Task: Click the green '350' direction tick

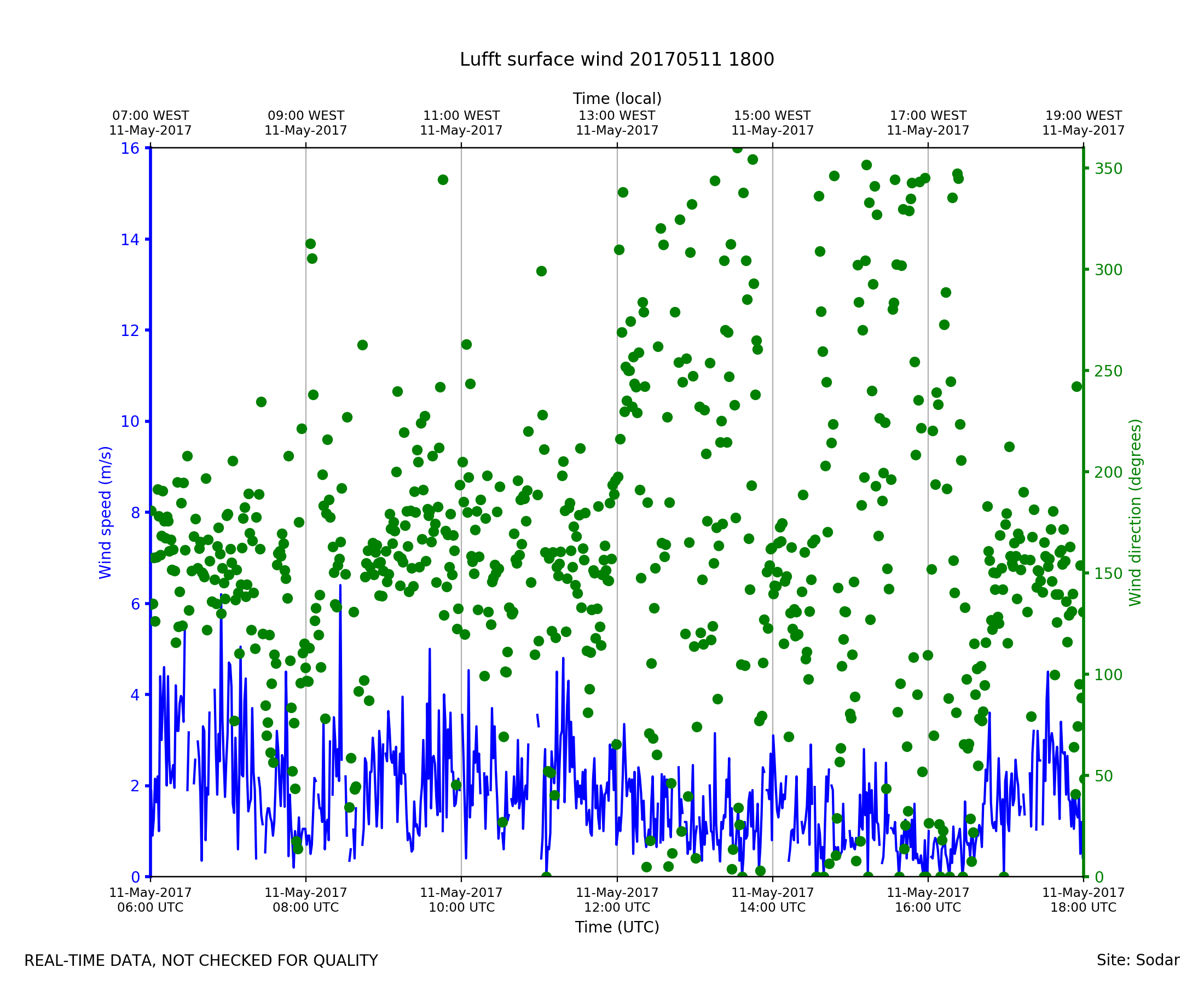Action: (x=1108, y=169)
